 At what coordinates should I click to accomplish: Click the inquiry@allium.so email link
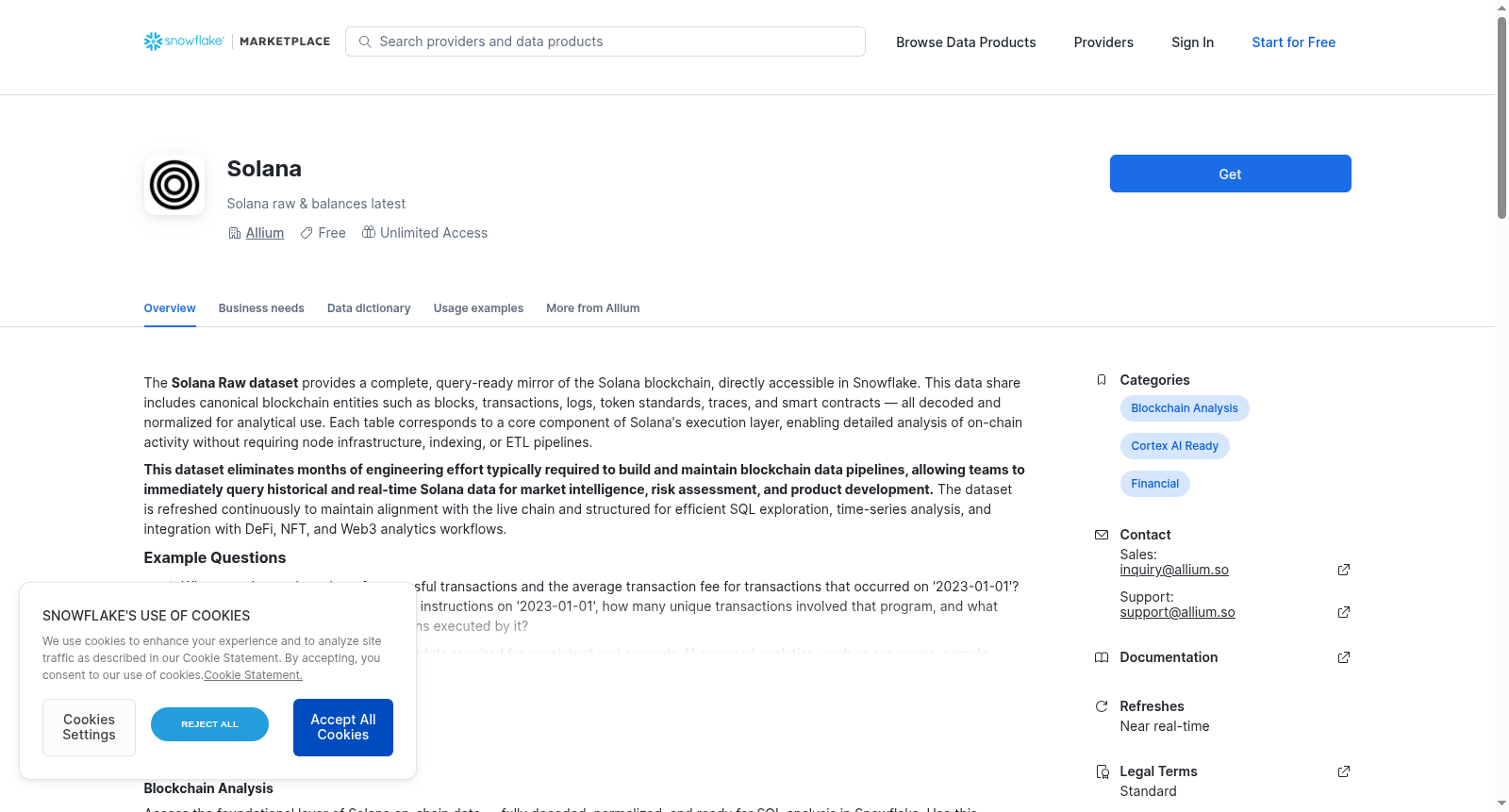1174,570
